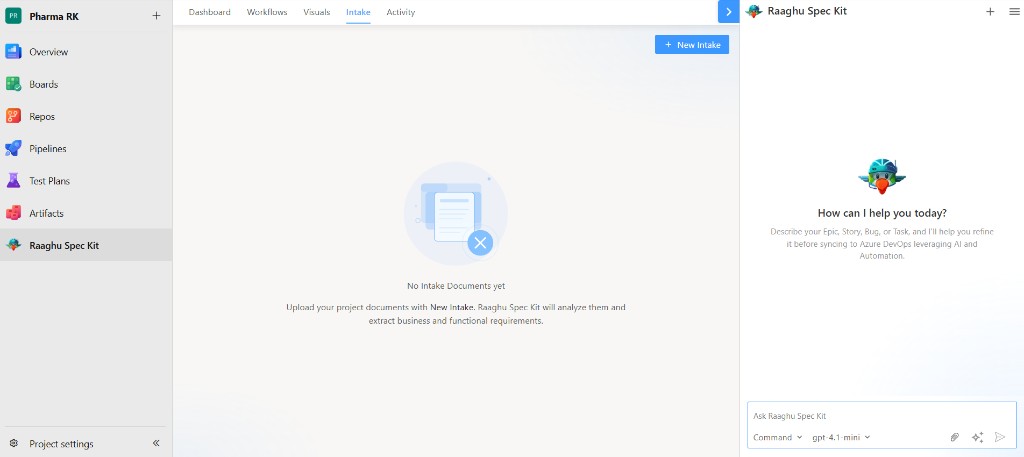Screen dimensions: 1024x457
Task: Open the Overview sidebar icon
Action: (13, 52)
